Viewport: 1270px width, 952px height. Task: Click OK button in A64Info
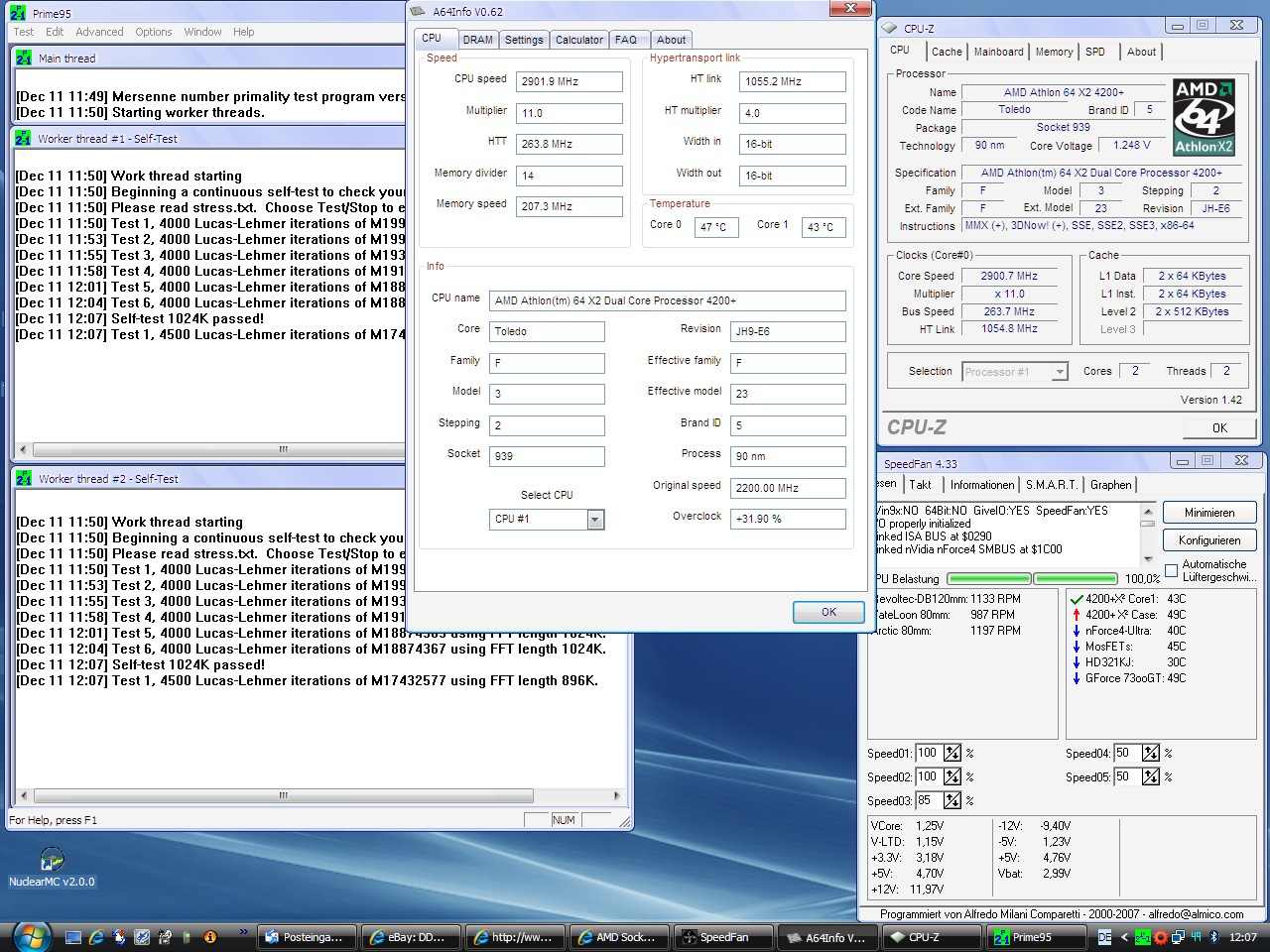coord(828,612)
